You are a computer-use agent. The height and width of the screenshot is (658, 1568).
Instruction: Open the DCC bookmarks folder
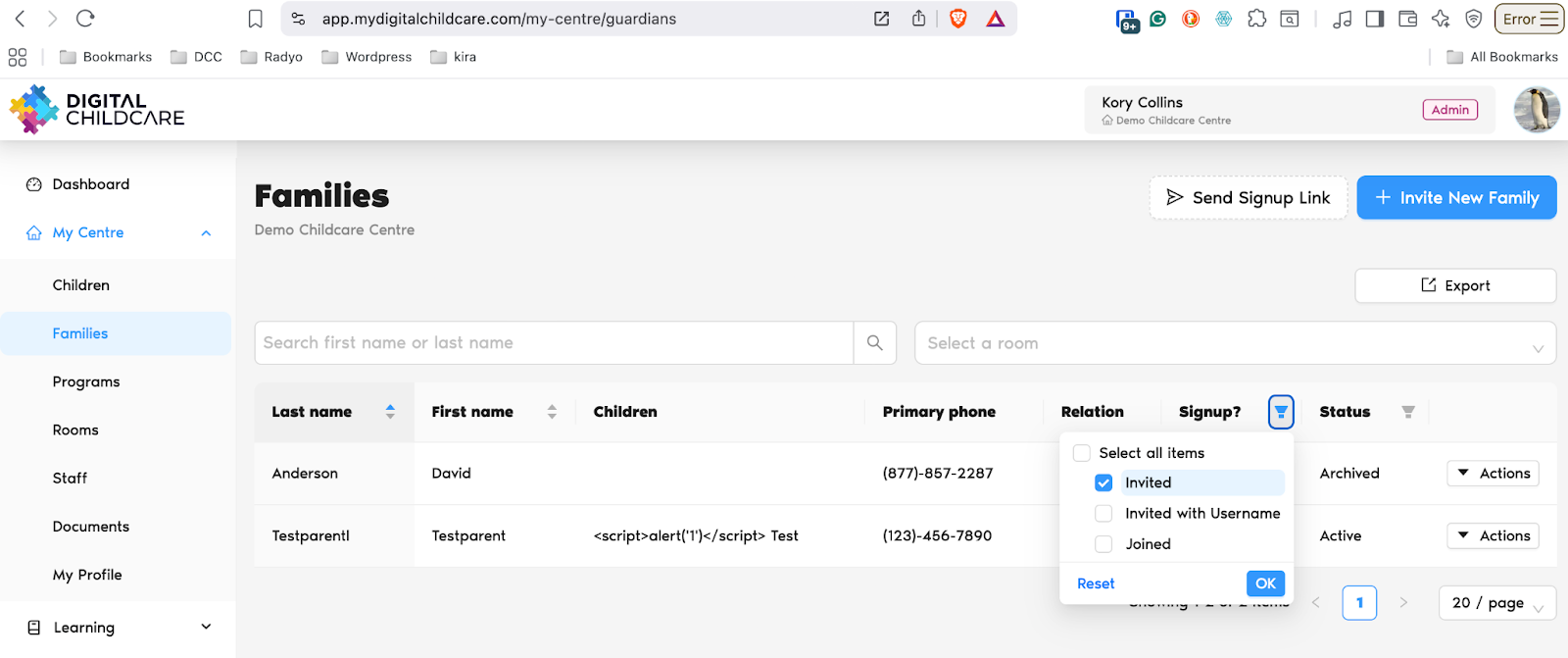196,57
